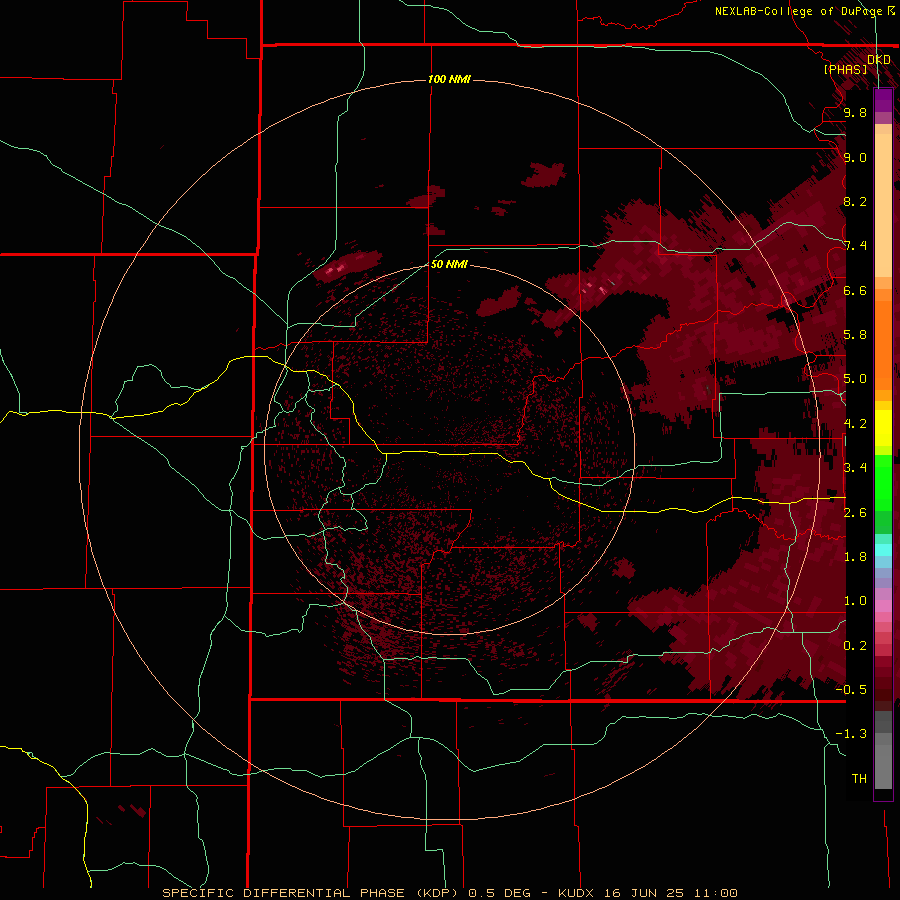The height and width of the screenshot is (900, 900).
Task: Click the 4.2 value on the color scale
Action: pos(855,424)
